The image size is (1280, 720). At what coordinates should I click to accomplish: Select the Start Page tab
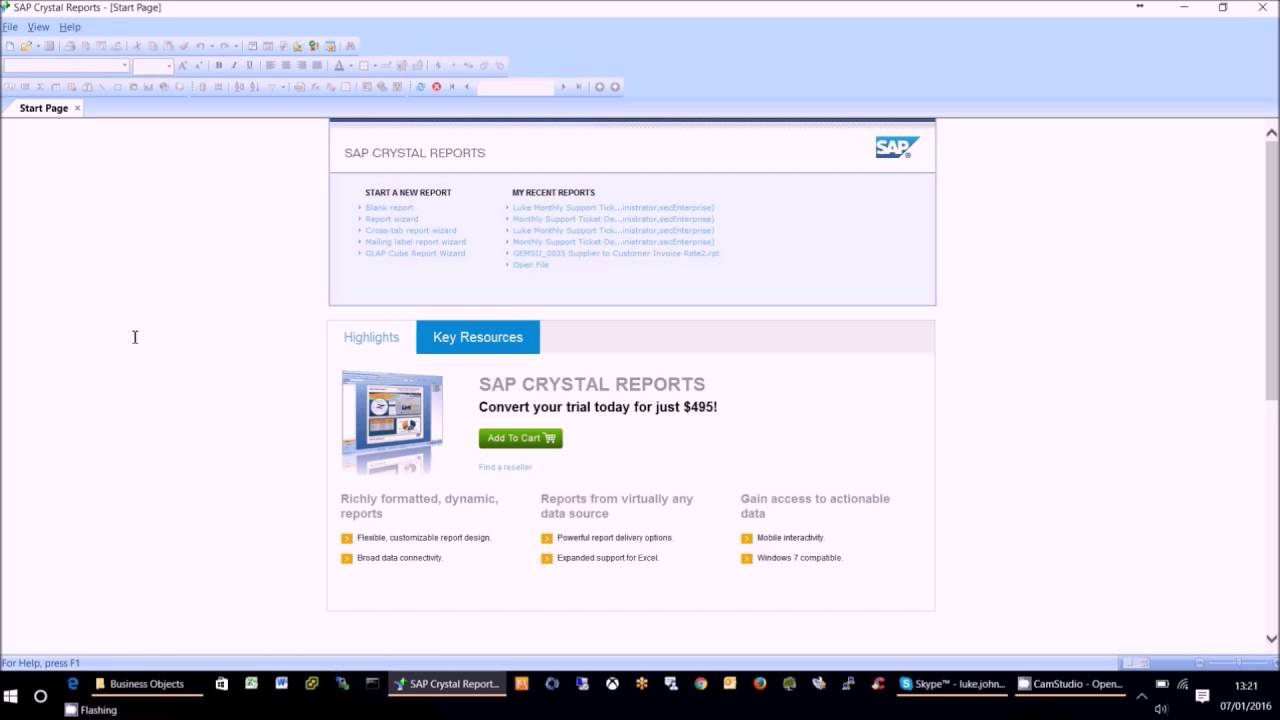click(44, 108)
